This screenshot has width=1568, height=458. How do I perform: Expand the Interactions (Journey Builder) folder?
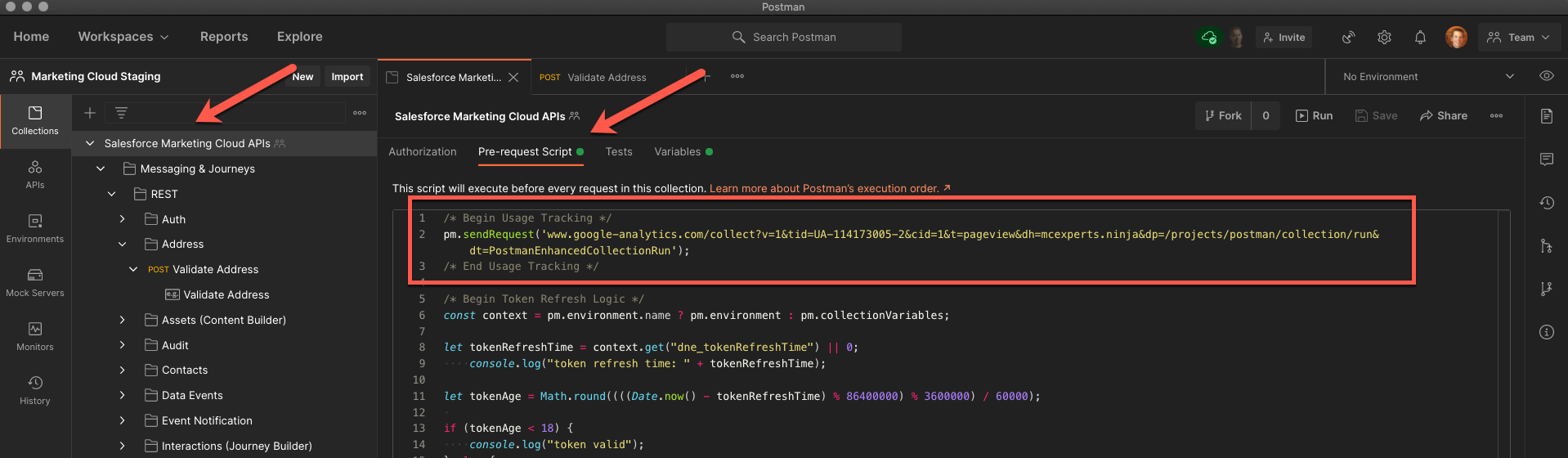123,446
